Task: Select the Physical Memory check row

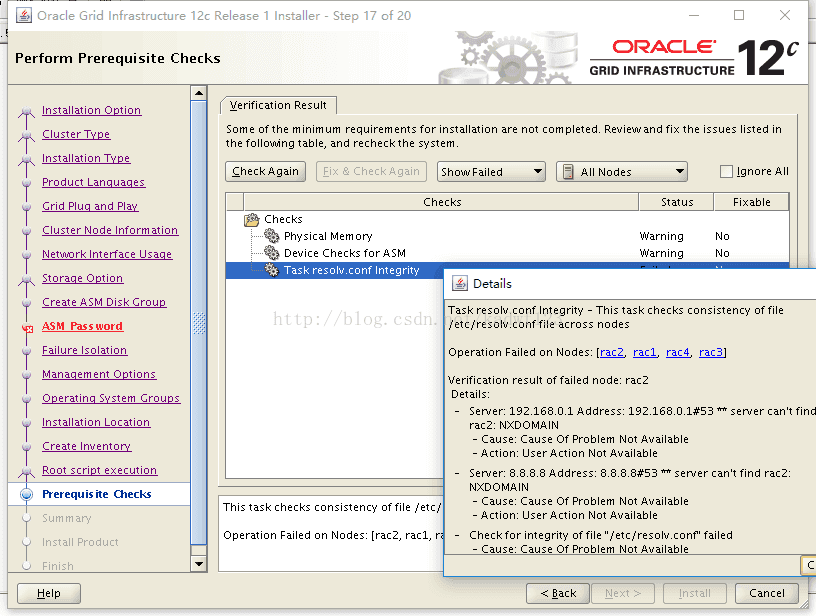Action: click(507, 236)
